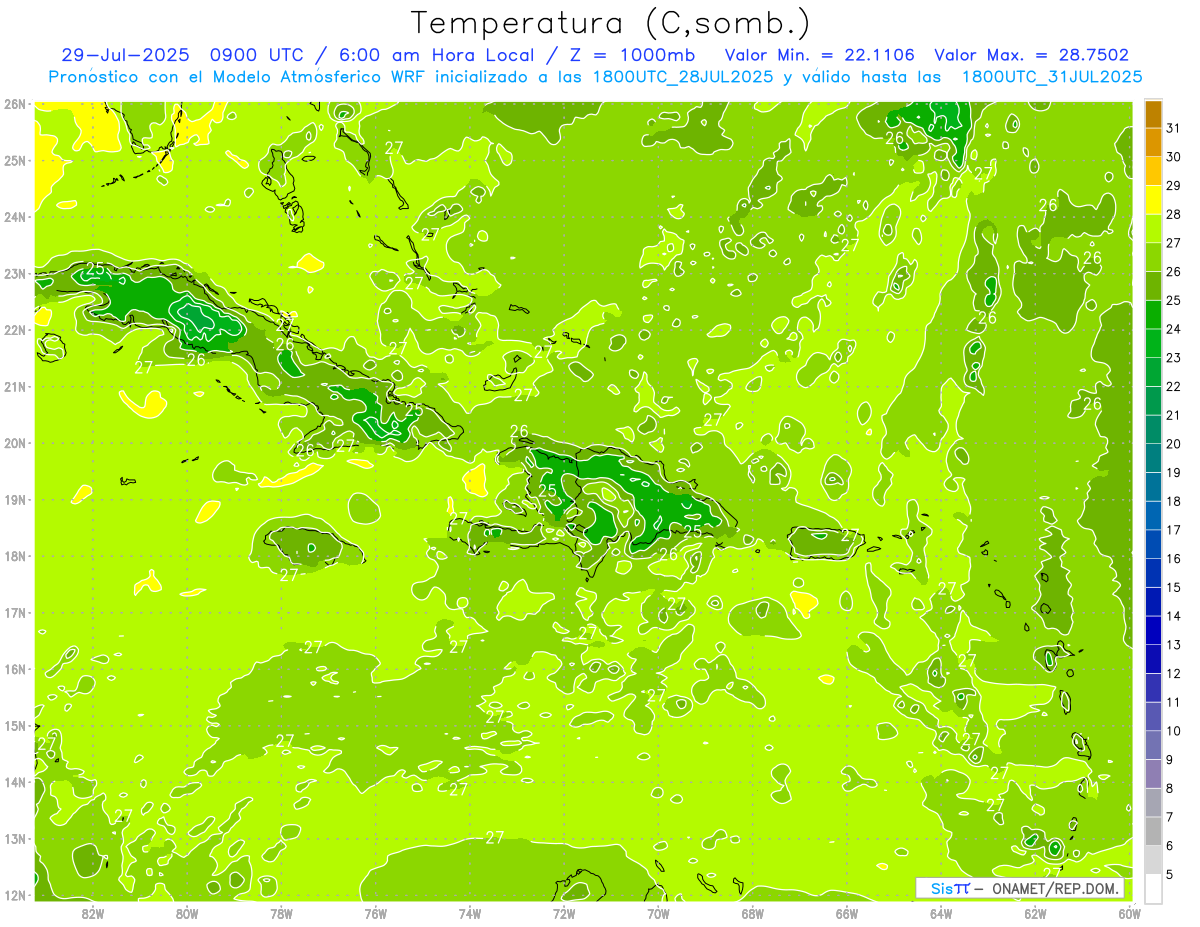The height and width of the screenshot is (927, 1200).
Task: Click the '72W' longitude axis label
Action: point(564,913)
